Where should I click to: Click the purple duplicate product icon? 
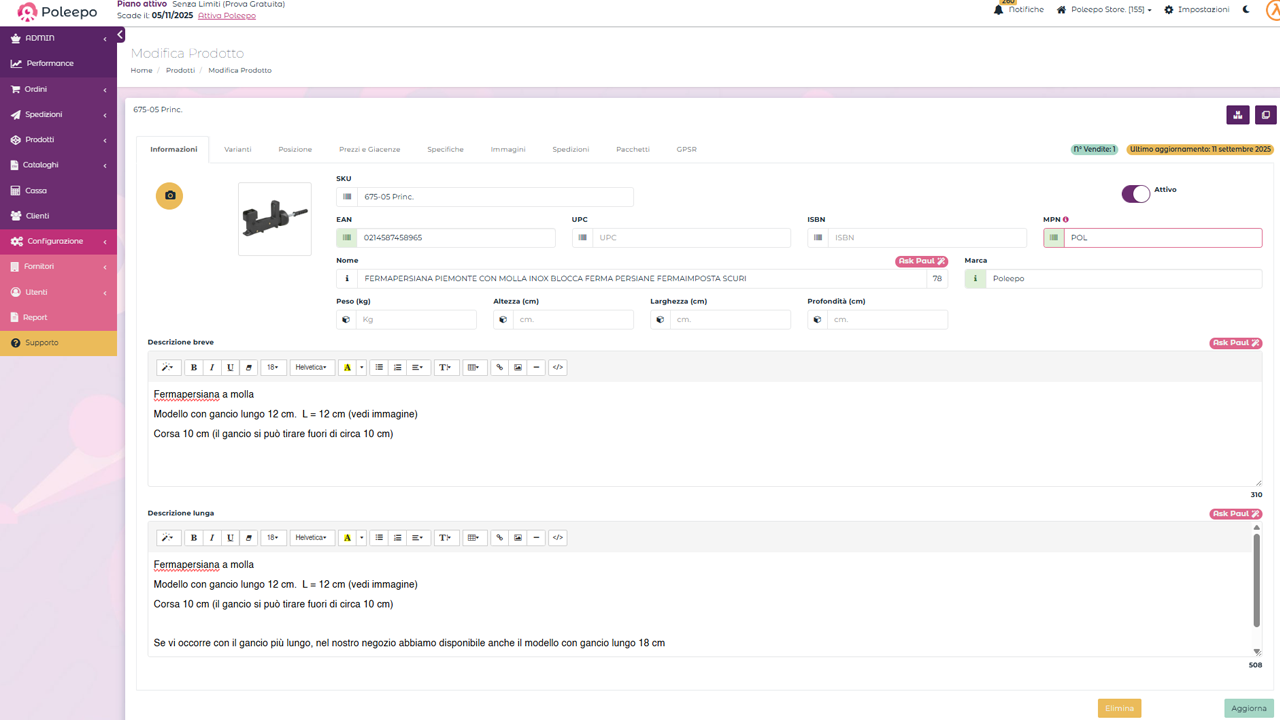click(x=1265, y=115)
